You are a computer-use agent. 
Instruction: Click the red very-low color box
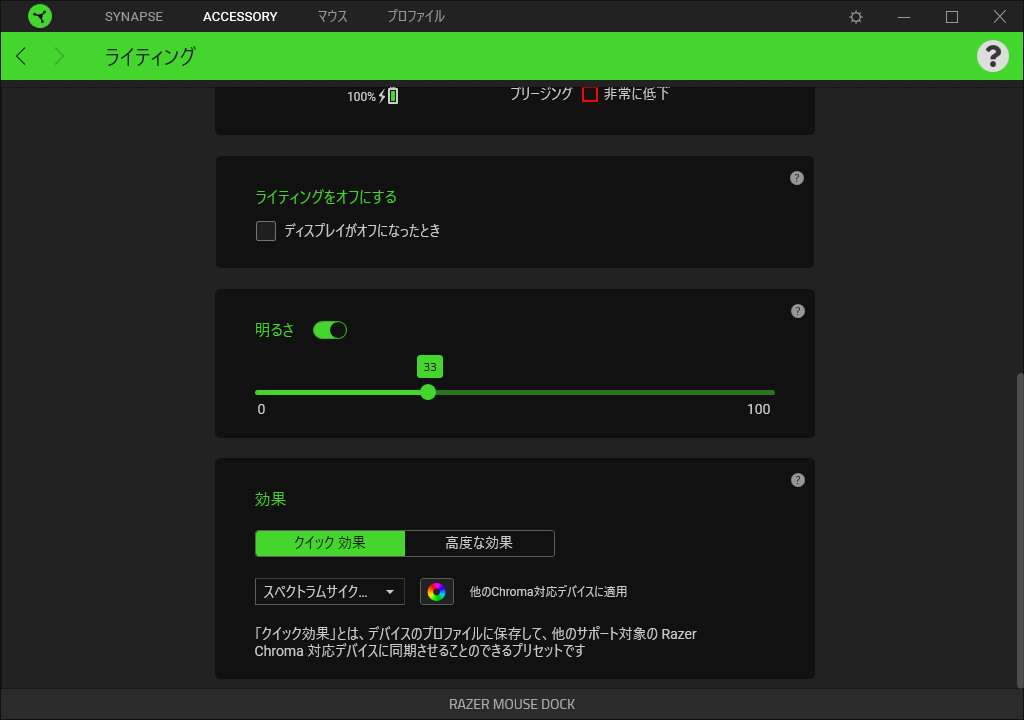tap(590, 94)
